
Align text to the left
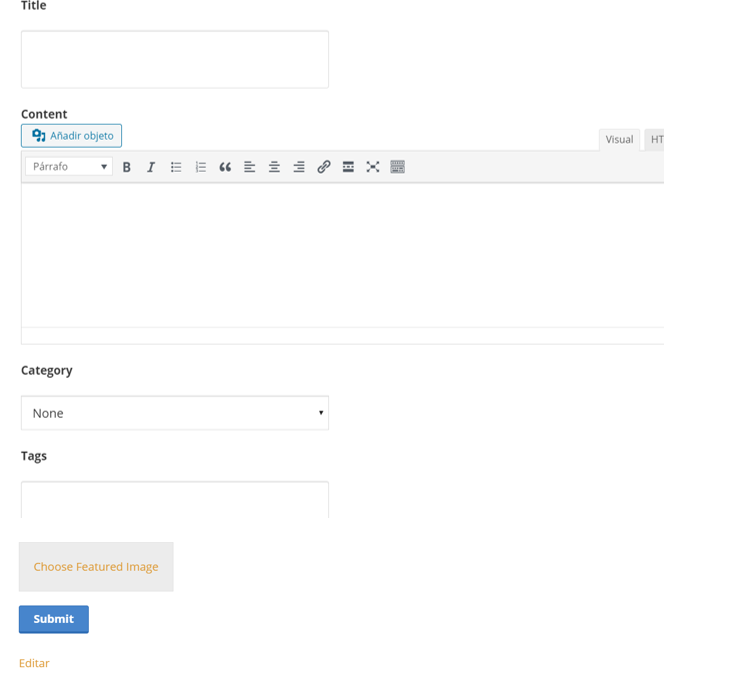(x=250, y=167)
